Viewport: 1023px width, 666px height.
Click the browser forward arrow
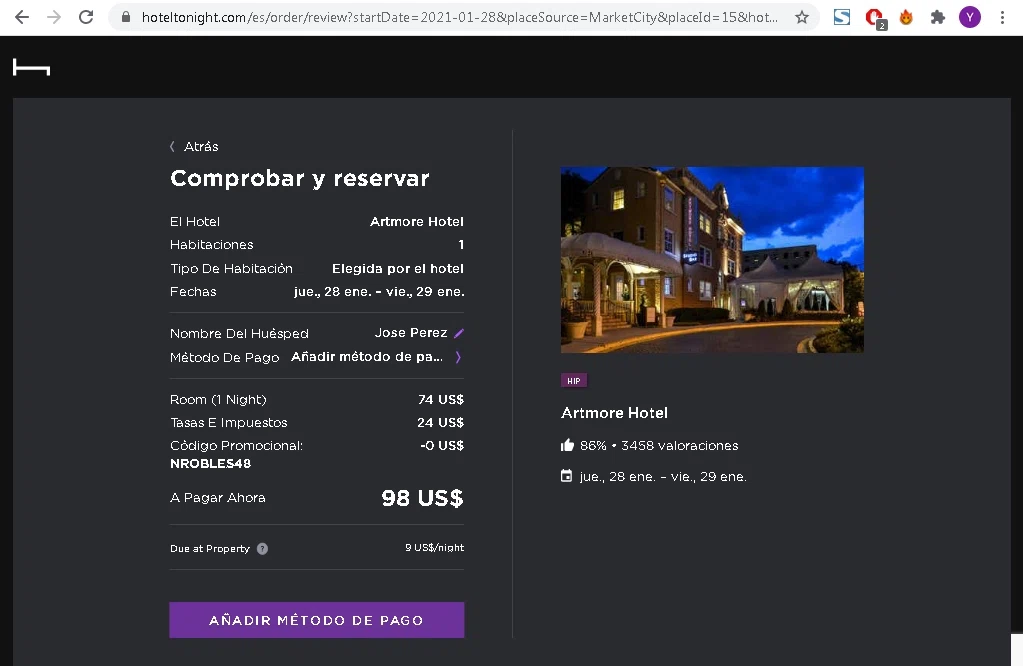pos(53,17)
